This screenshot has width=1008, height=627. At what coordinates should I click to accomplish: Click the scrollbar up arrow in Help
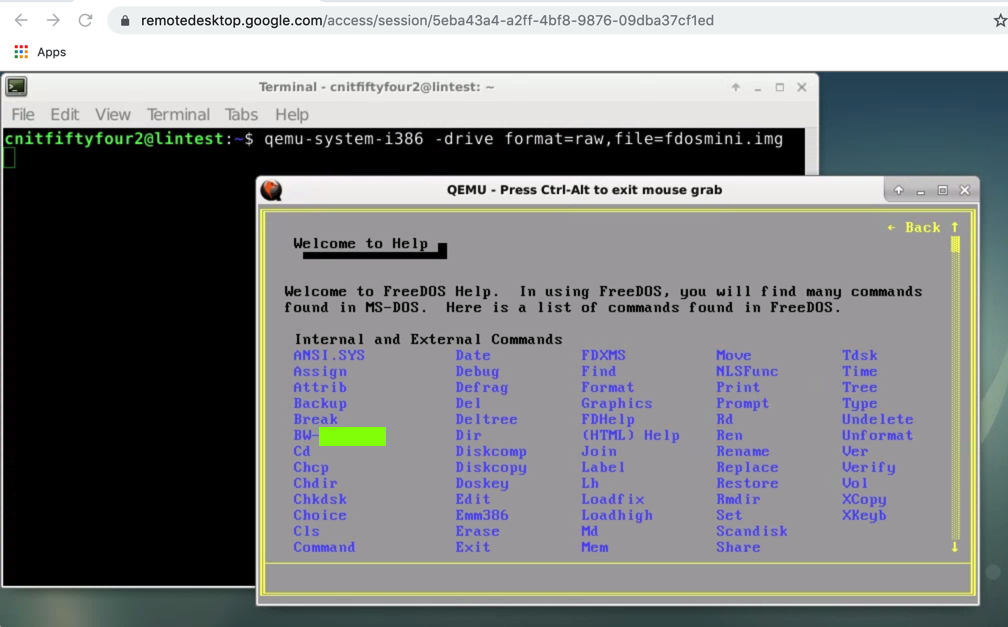(955, 227)
